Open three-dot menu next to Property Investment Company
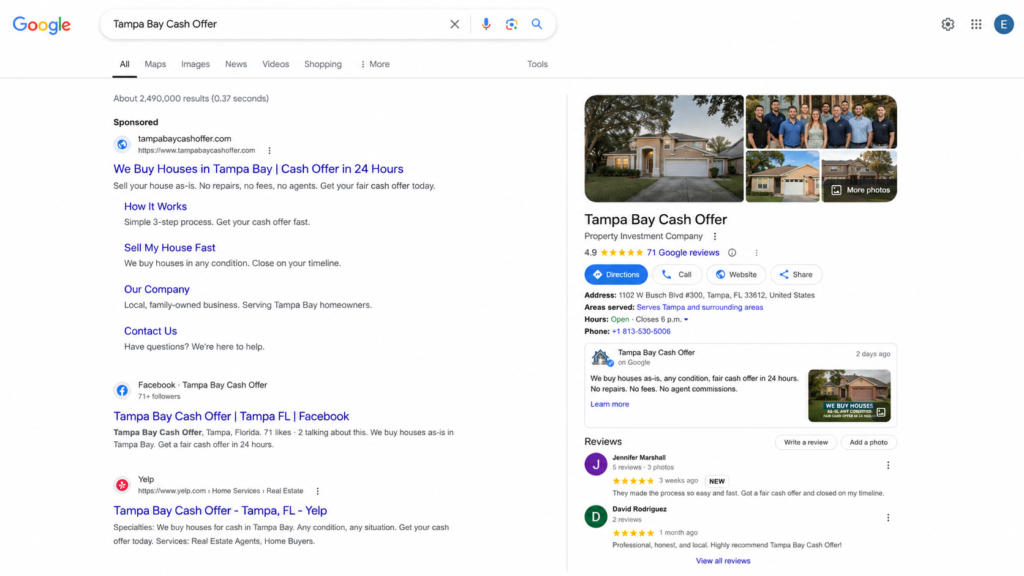This screenshot has height=576, width=1024. coord(714,236)
